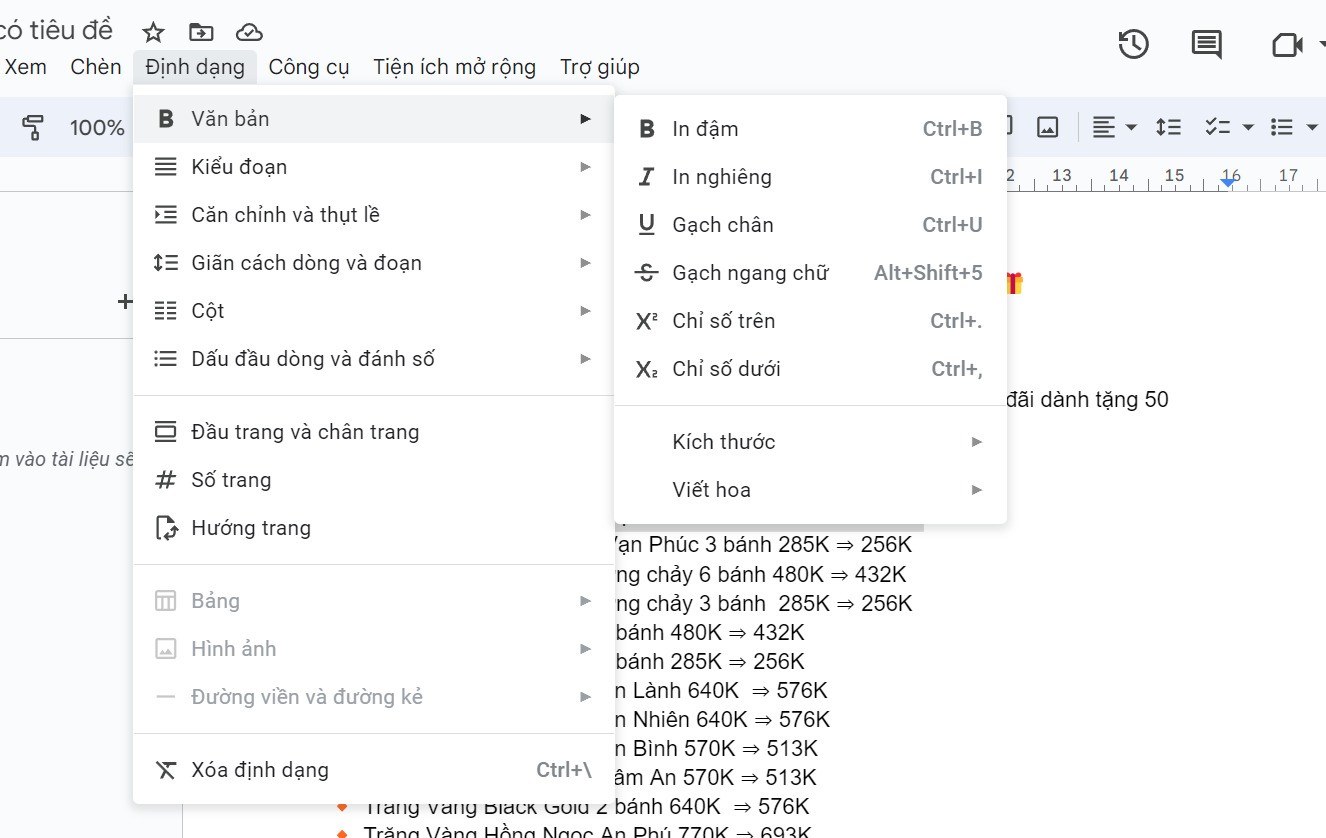Open the Trợ giúp menu
Viewport: 1326px width, 838px height.
click(599, 66)
